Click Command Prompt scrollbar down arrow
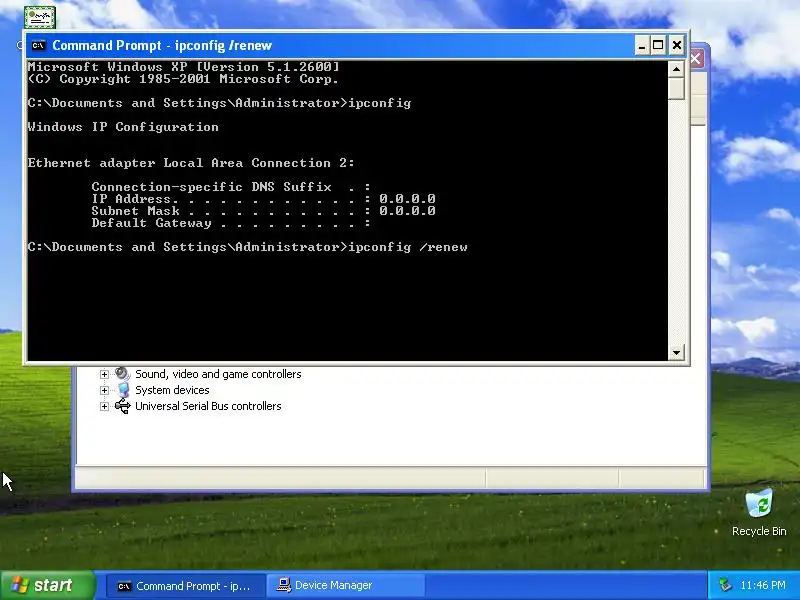 (x=676, y=352)
